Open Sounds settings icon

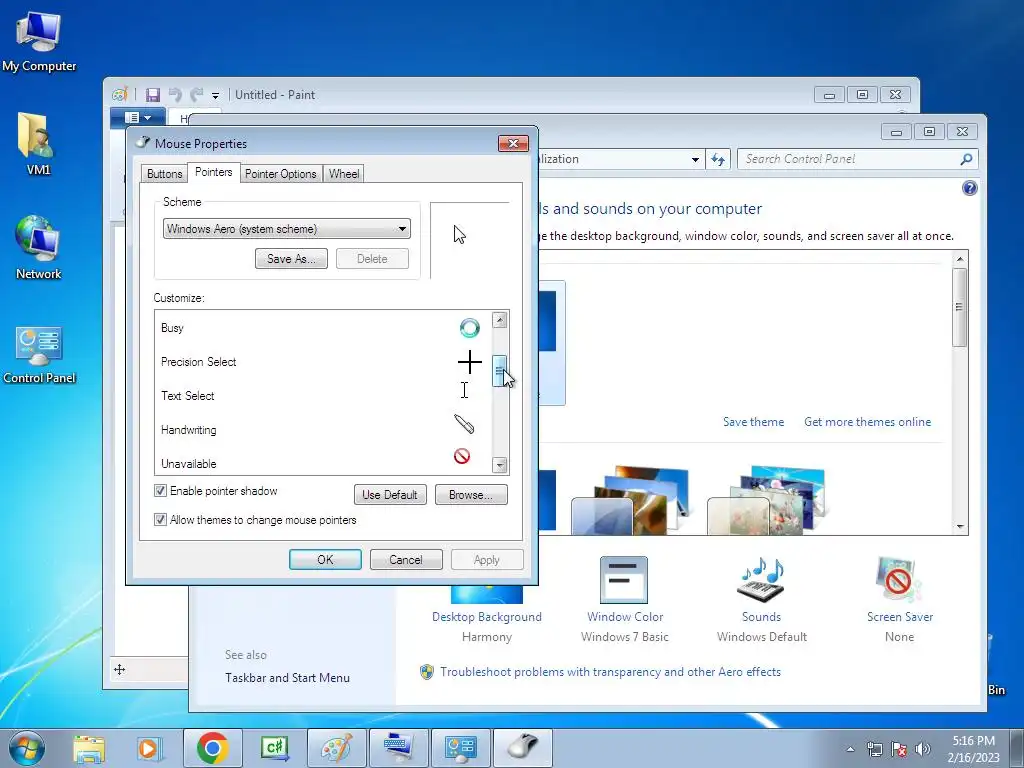tap(761, 580)
